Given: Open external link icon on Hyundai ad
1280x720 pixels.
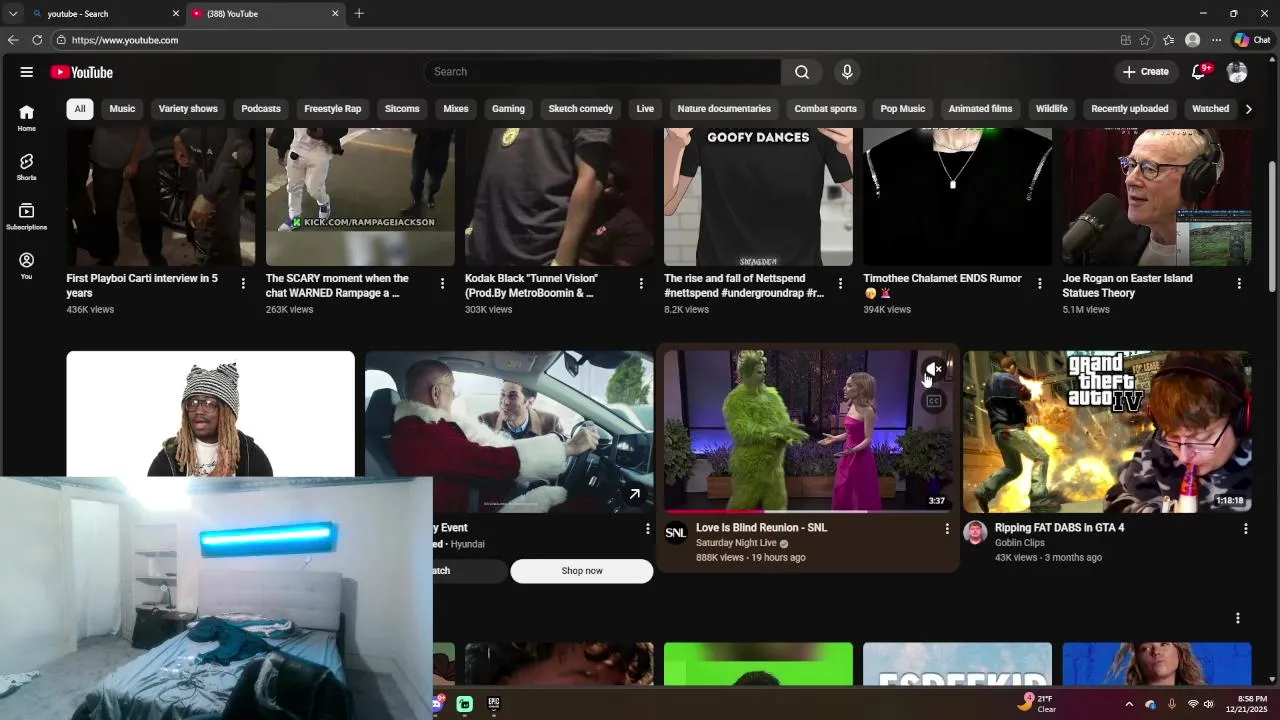Looking at the screenshot, I should point(634,494).
